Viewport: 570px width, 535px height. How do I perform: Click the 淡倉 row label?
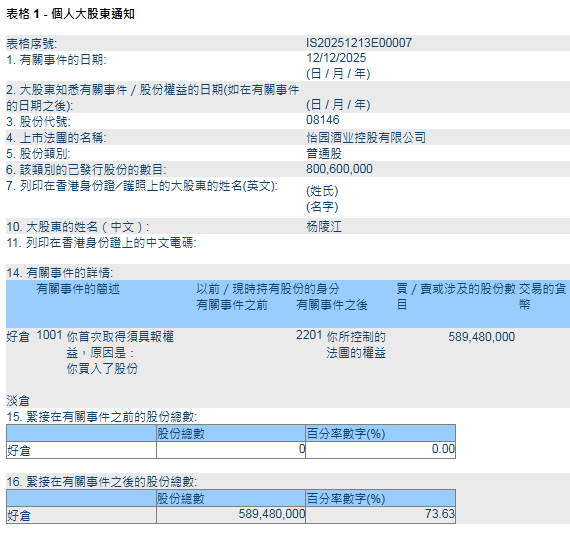18,401
